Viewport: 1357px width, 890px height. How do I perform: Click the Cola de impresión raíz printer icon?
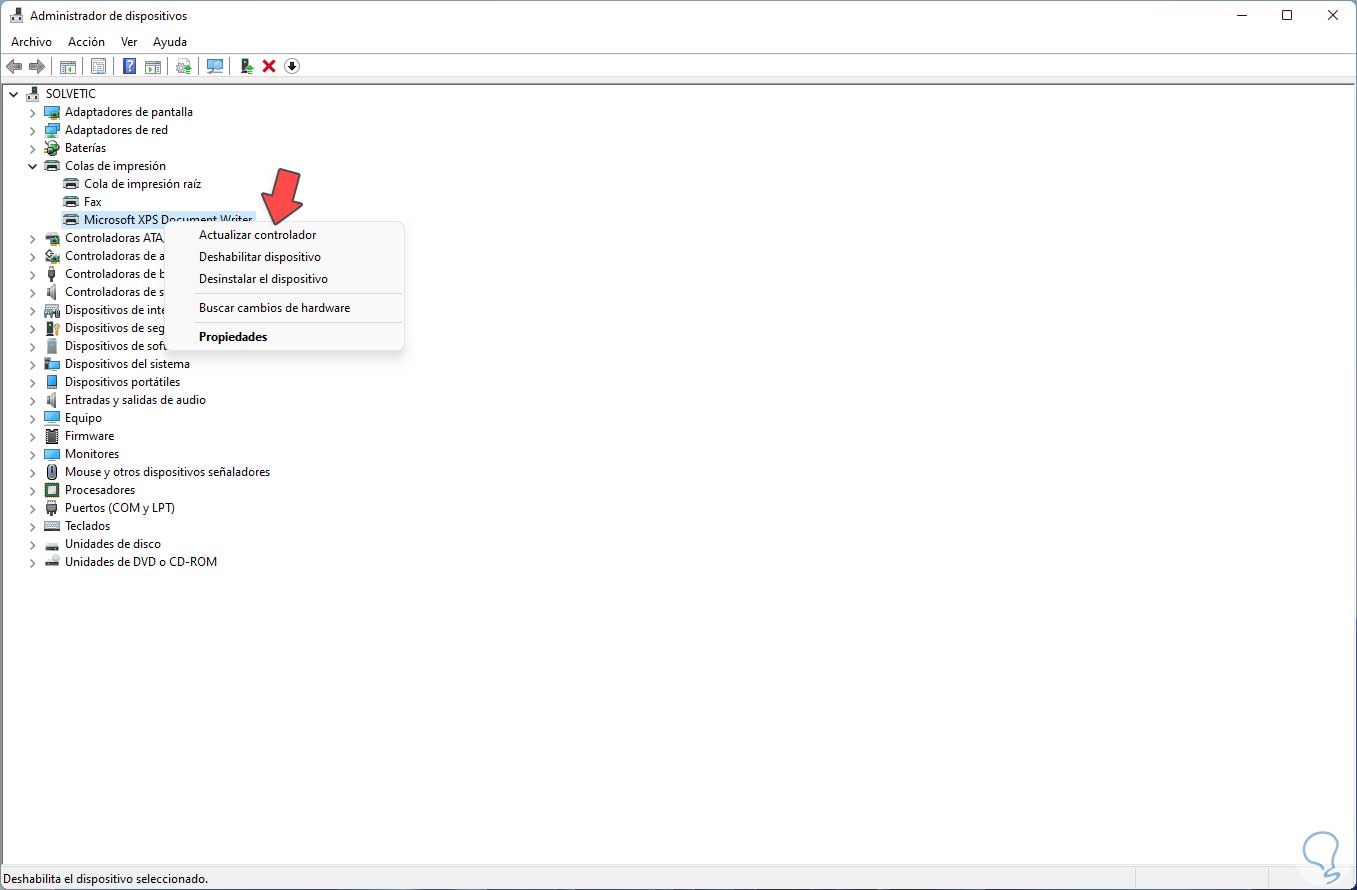(x=71, y=184)
